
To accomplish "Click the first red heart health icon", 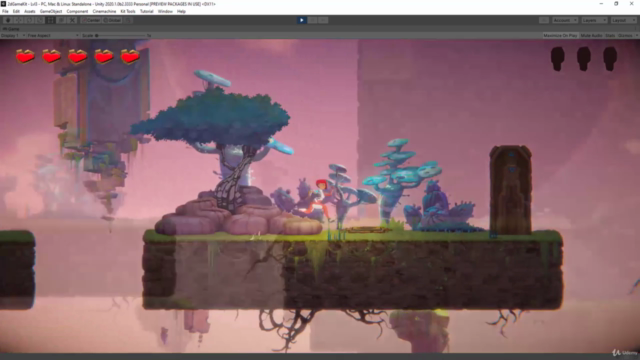I will coord(25,56).
